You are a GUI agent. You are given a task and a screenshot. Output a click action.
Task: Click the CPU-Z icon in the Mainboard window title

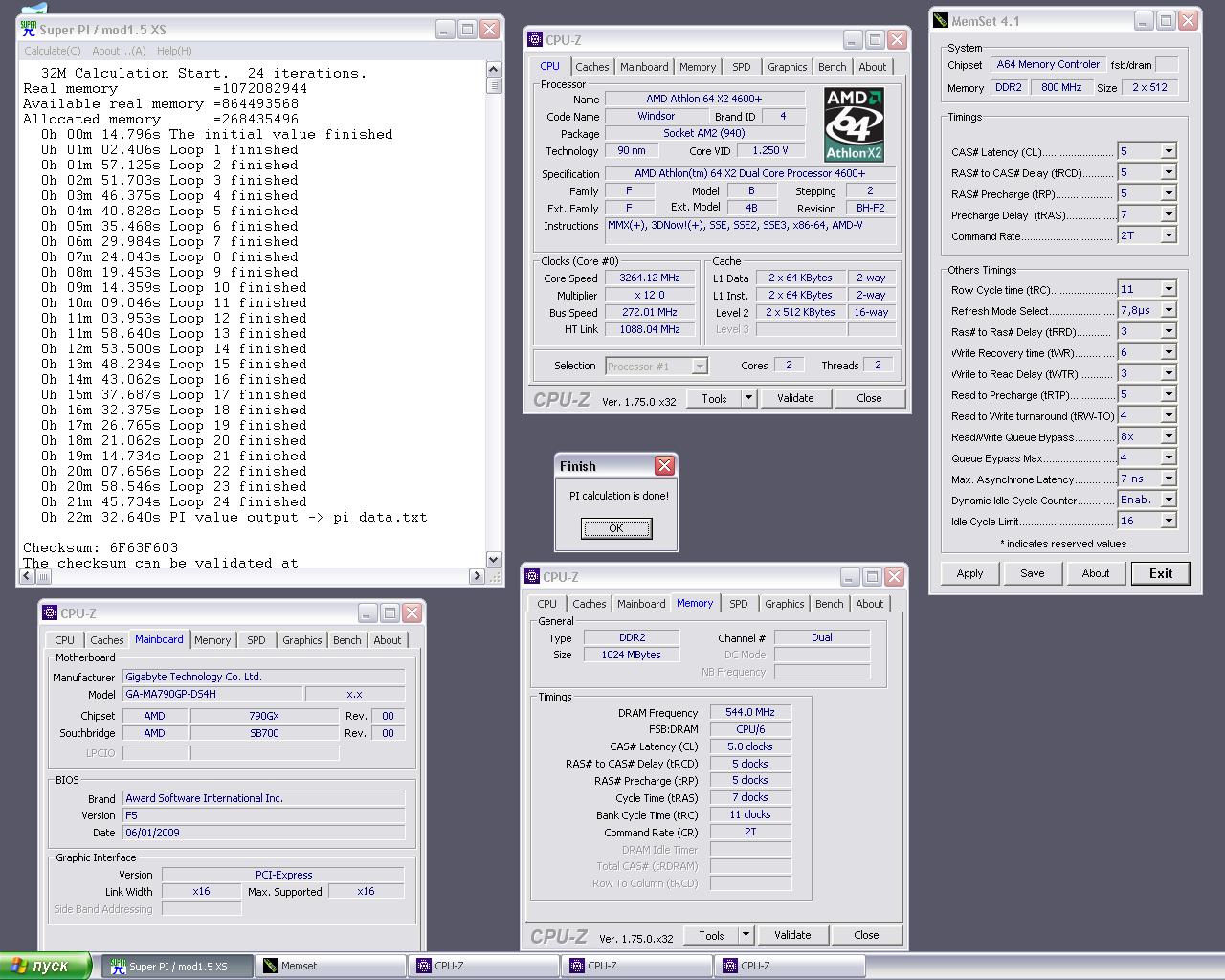(x=51, y=612)
